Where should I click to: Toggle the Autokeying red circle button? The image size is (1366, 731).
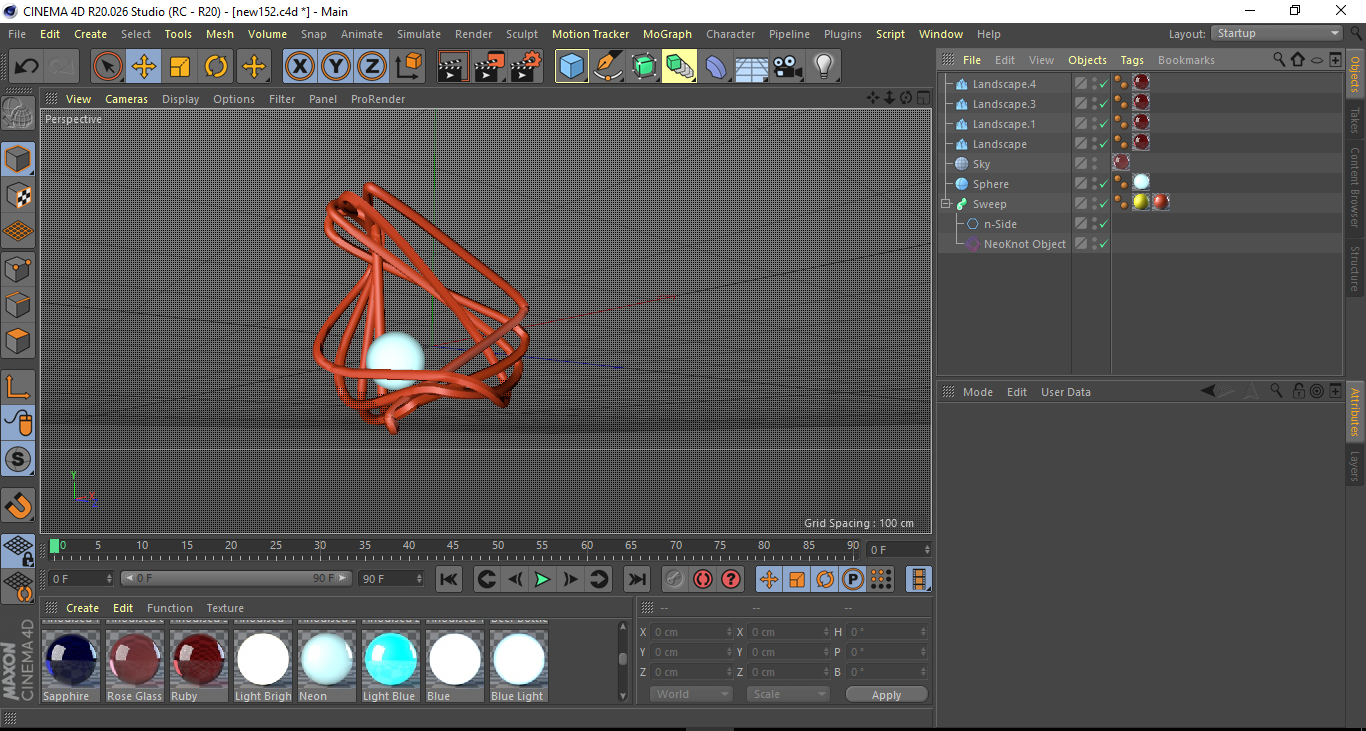703,579
